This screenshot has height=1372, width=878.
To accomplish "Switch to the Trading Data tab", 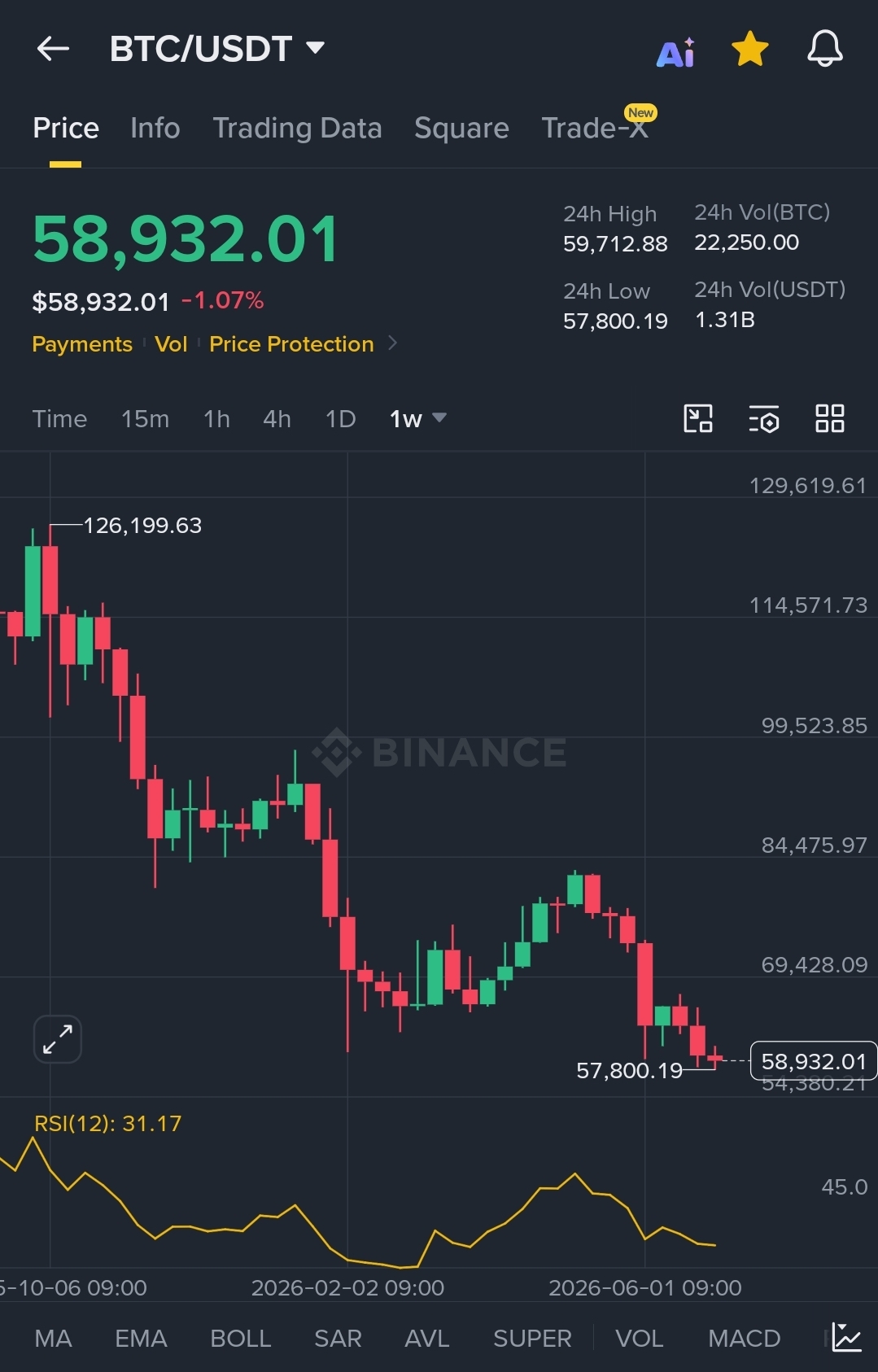I will (x=297, y=128).
